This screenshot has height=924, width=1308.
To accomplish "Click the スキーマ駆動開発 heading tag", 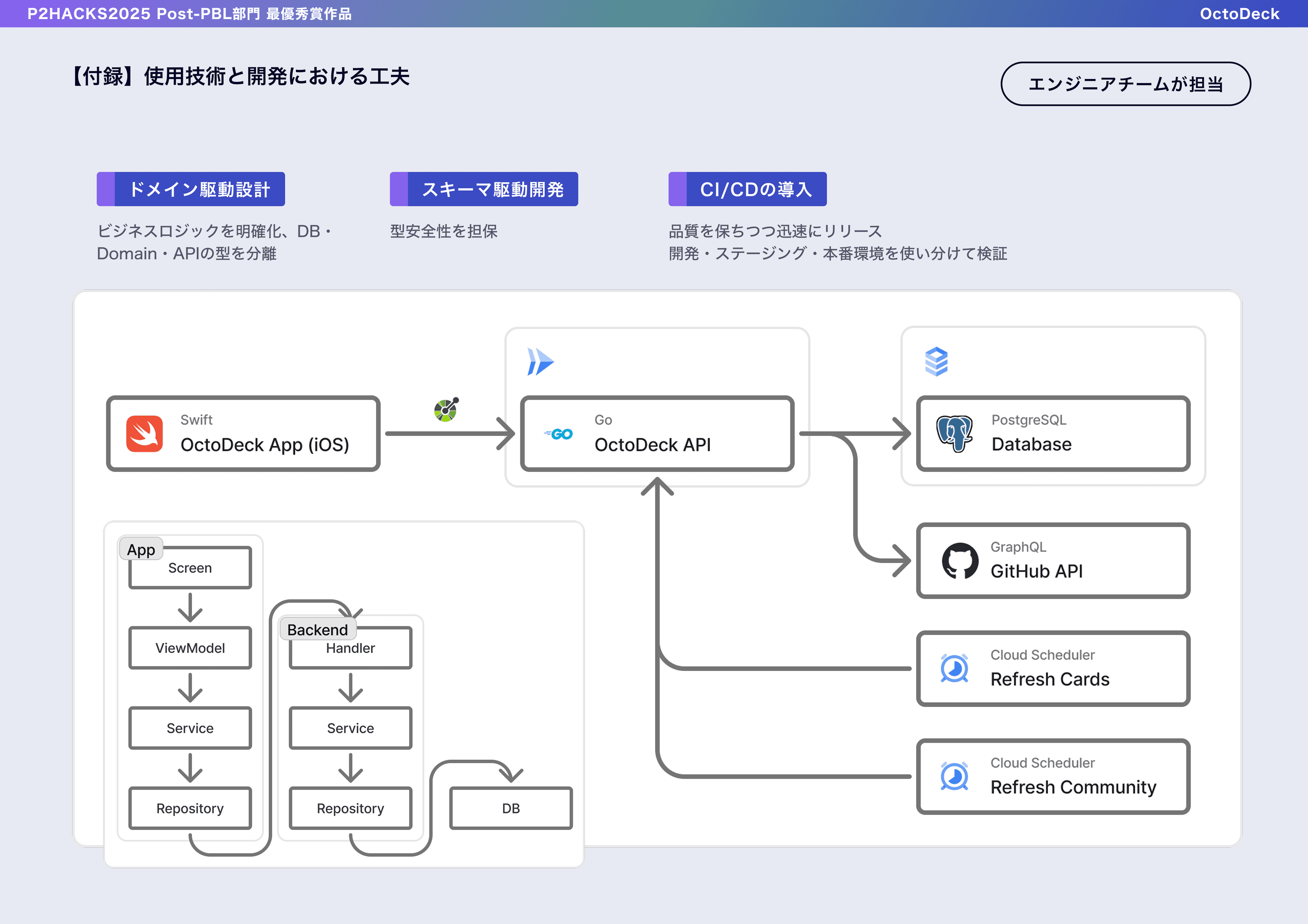I will pyautogui.click(x=484, y=189).
